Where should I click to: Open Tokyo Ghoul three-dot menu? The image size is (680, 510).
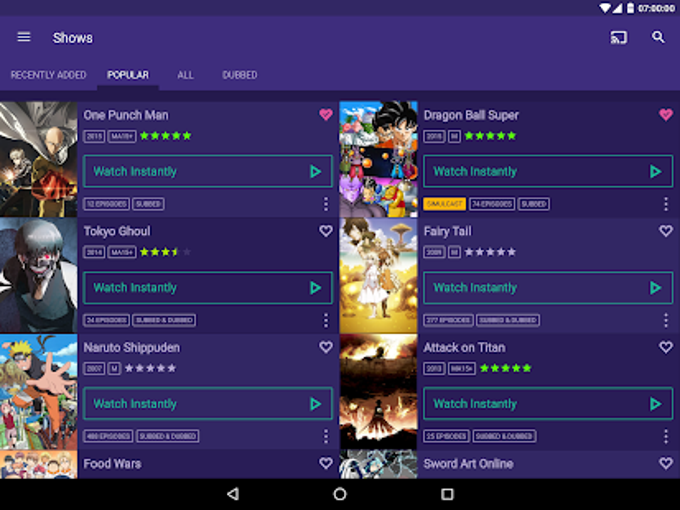(x=326, y=320)
